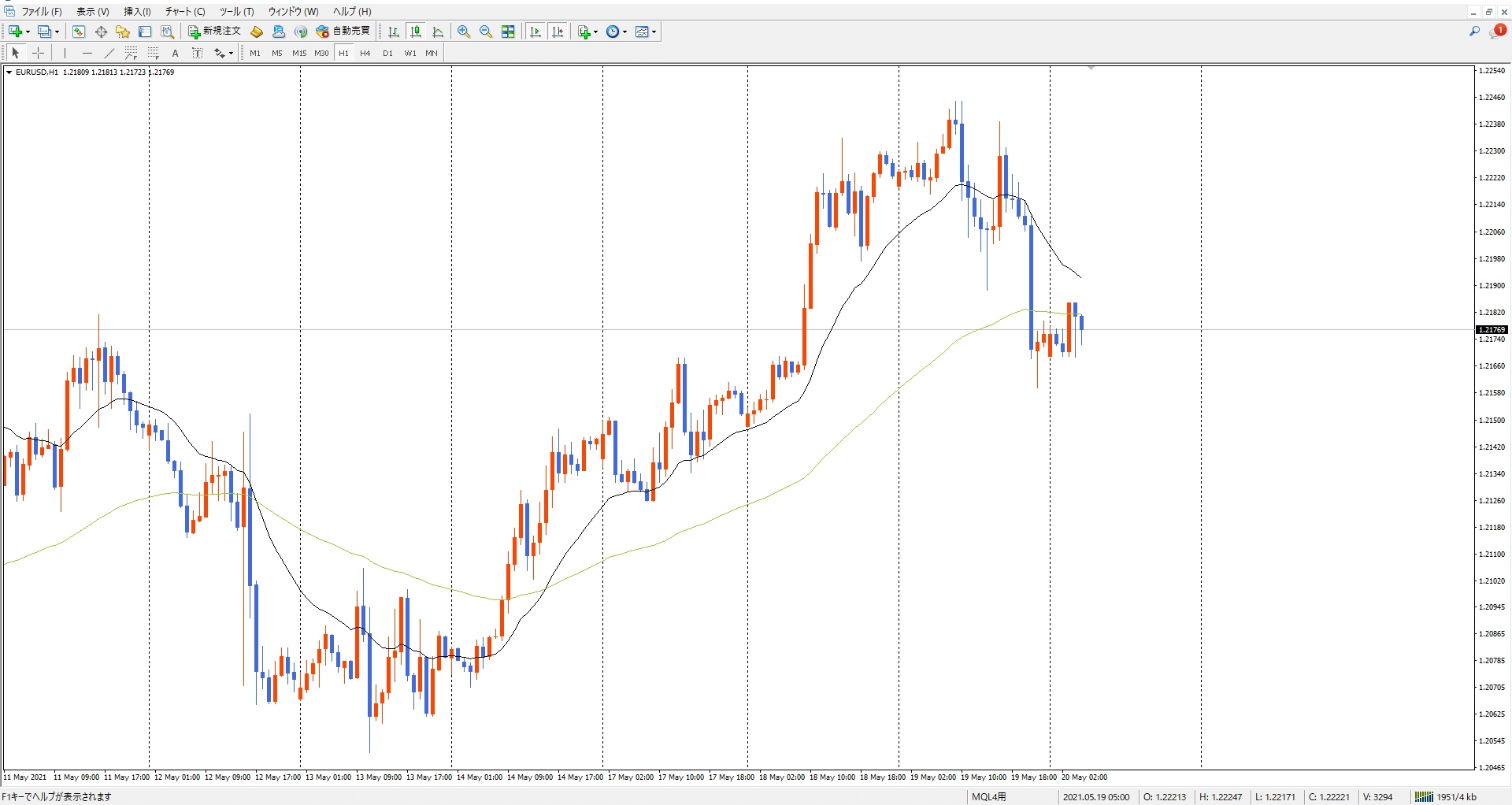Switch to M15 timeframe
The width and height of the screenshot is (1512, 805).
coord(299,53)
